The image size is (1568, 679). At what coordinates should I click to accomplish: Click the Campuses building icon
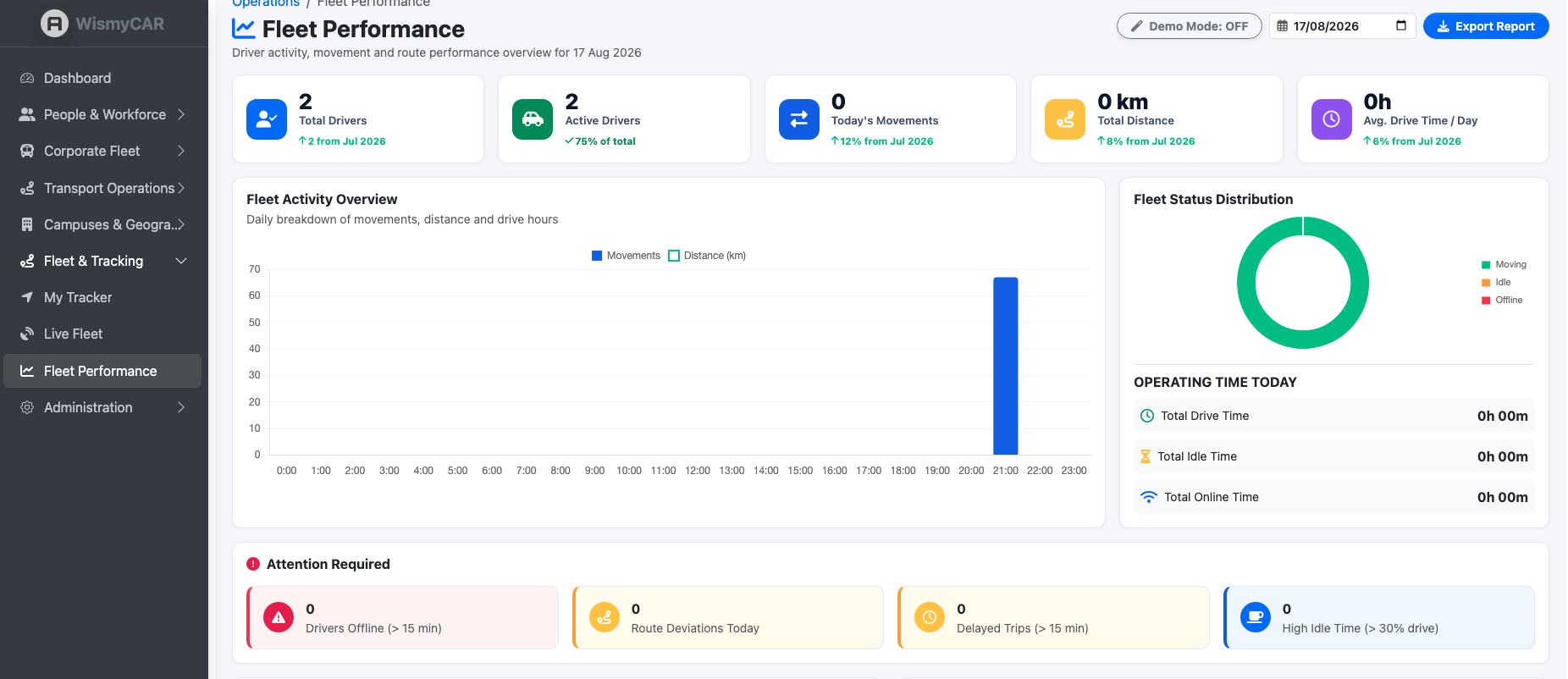pos(27,224)
